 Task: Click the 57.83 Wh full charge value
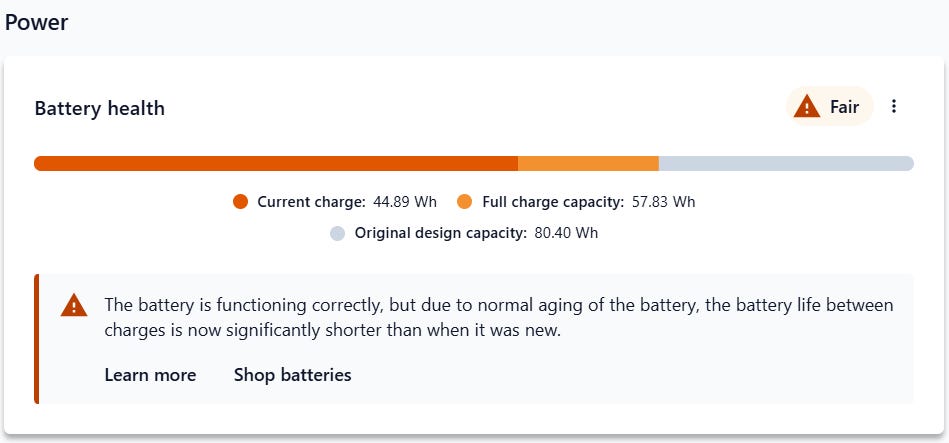pyautogui.click(x=663, y=202)
